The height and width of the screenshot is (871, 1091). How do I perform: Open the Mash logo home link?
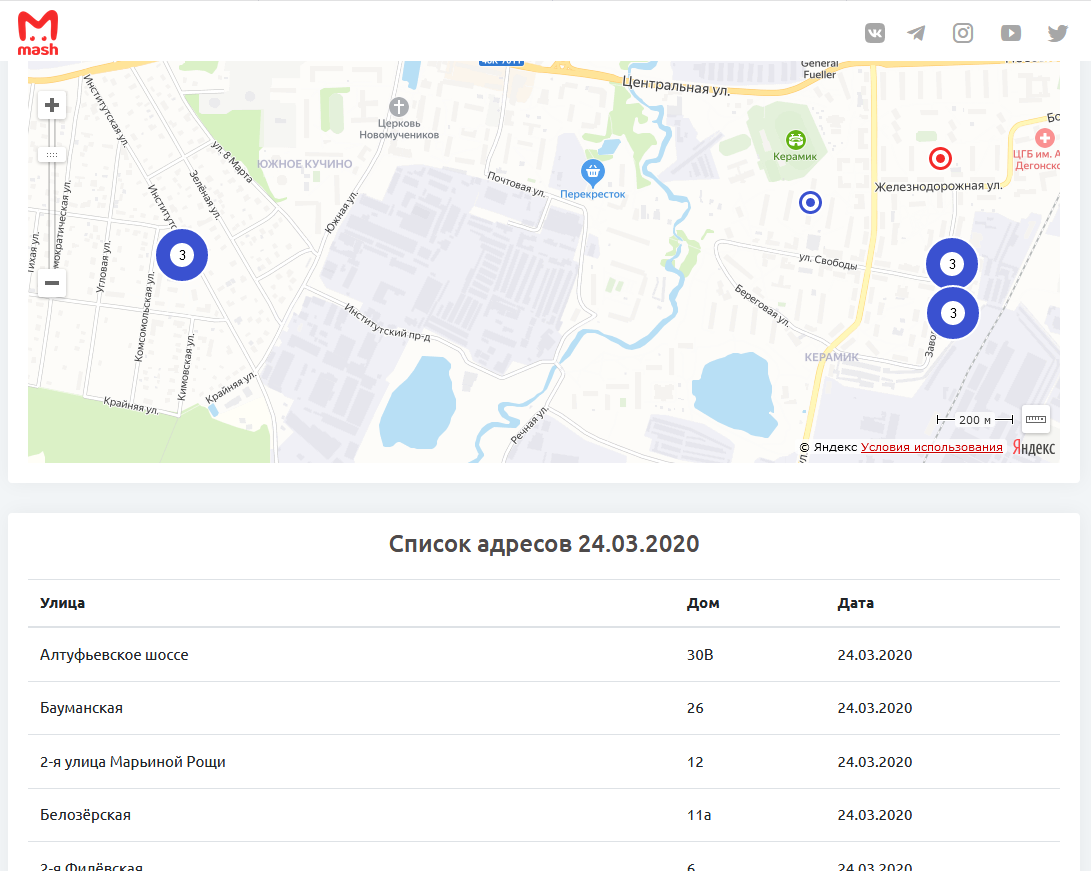[38, 33]
